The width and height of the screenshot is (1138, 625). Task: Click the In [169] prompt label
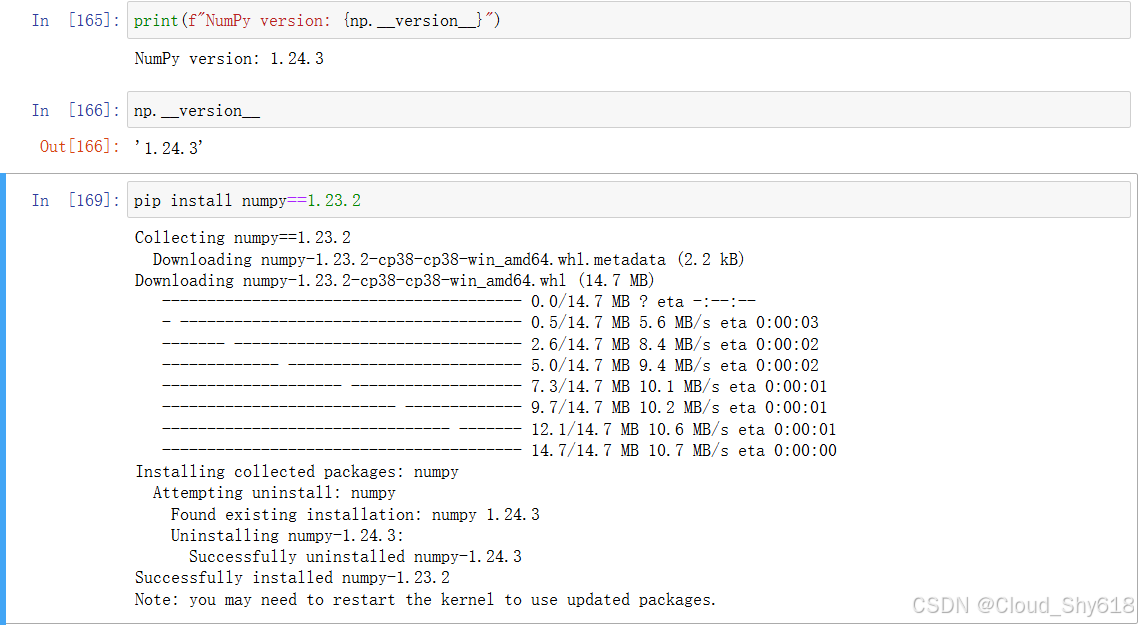click(75, 200)
